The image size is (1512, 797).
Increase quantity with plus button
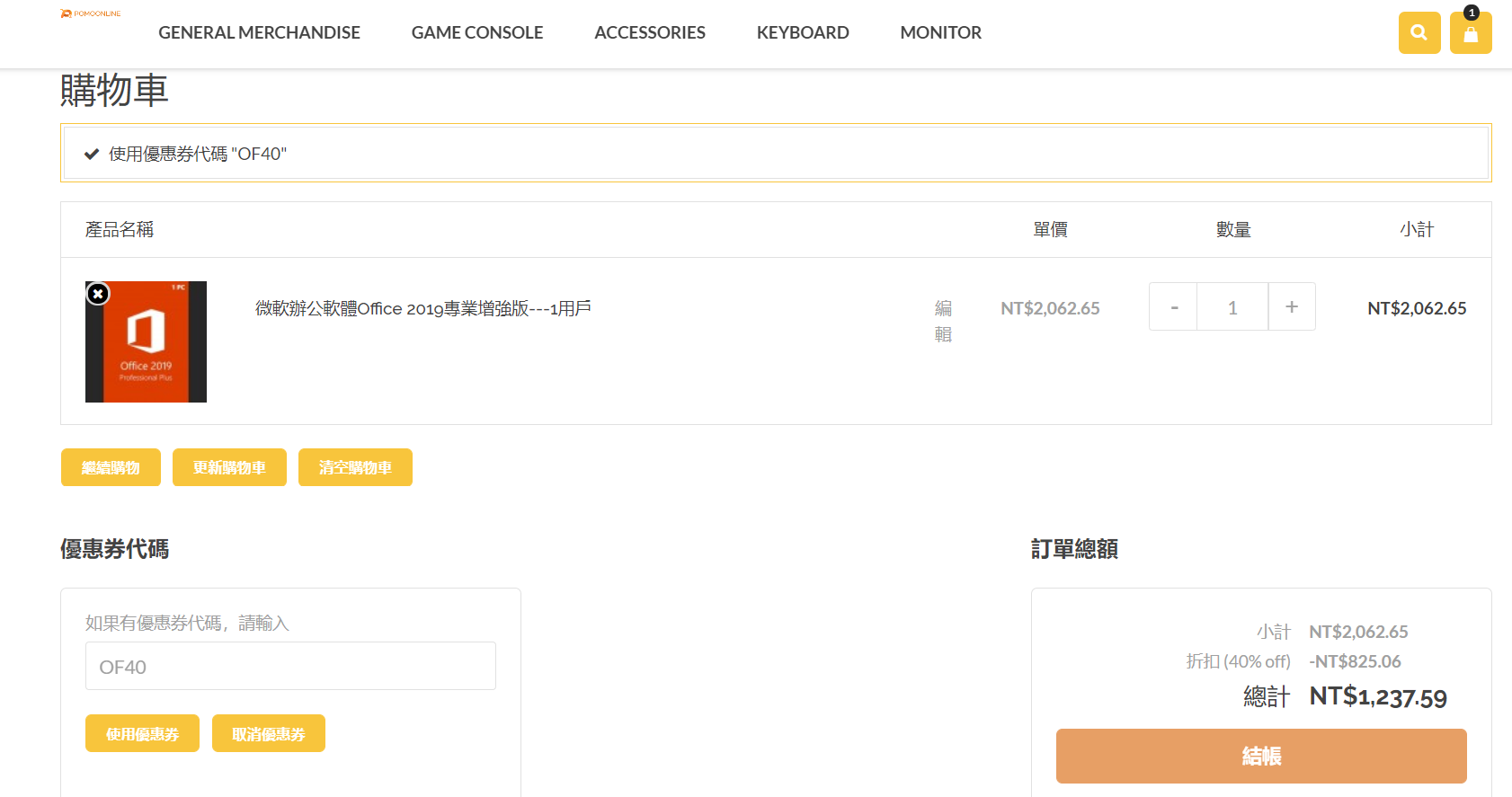click(1292, 306)
